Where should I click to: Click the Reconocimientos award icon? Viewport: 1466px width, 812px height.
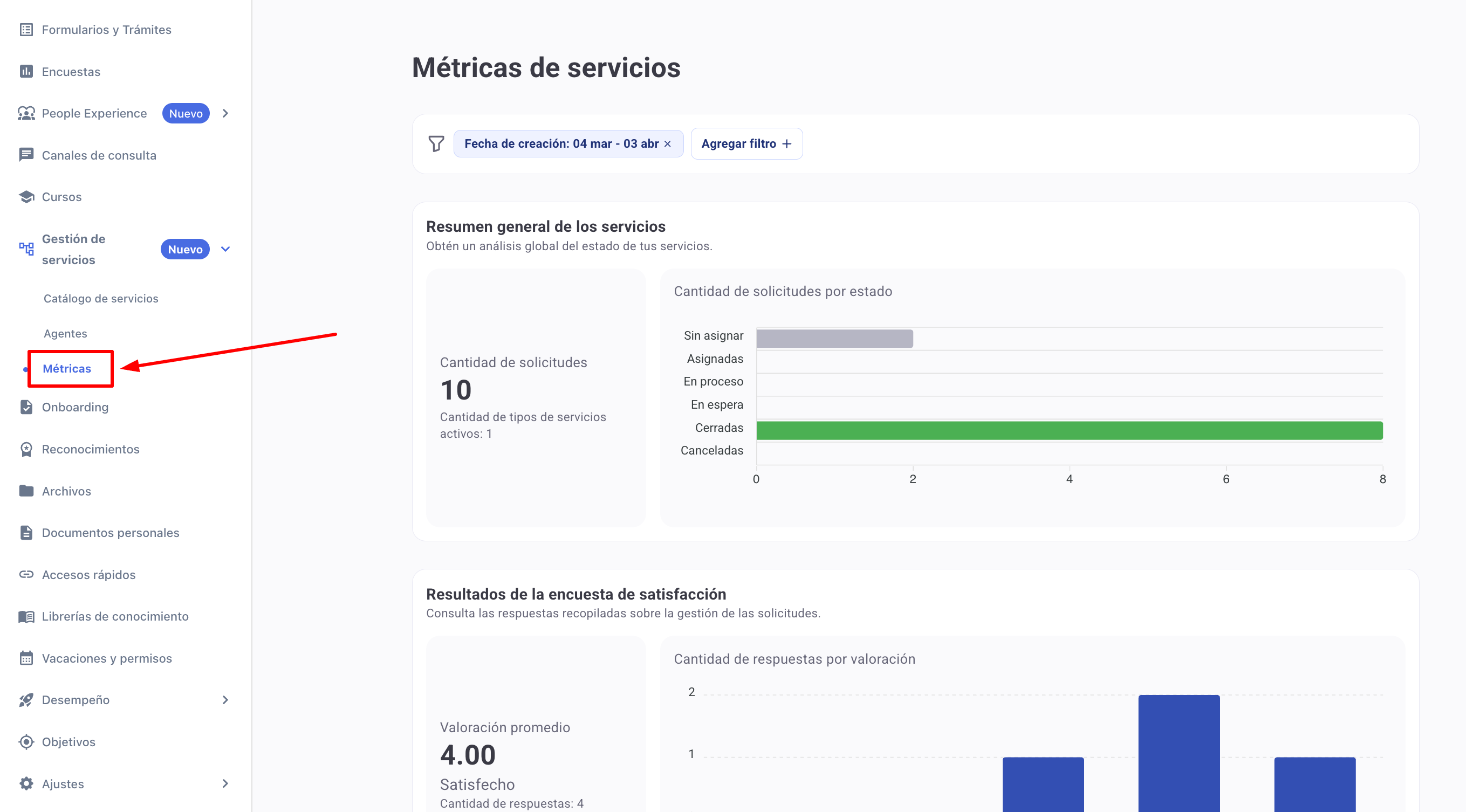point(26,449)
